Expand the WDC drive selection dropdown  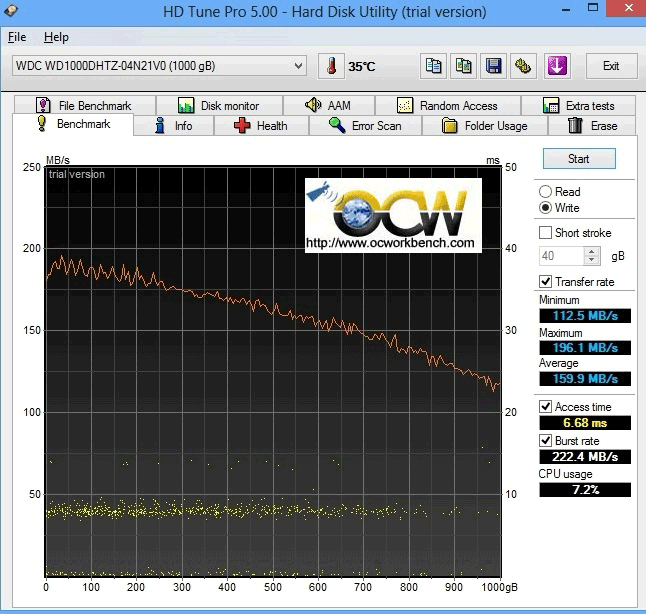click(x=298, y=66)
